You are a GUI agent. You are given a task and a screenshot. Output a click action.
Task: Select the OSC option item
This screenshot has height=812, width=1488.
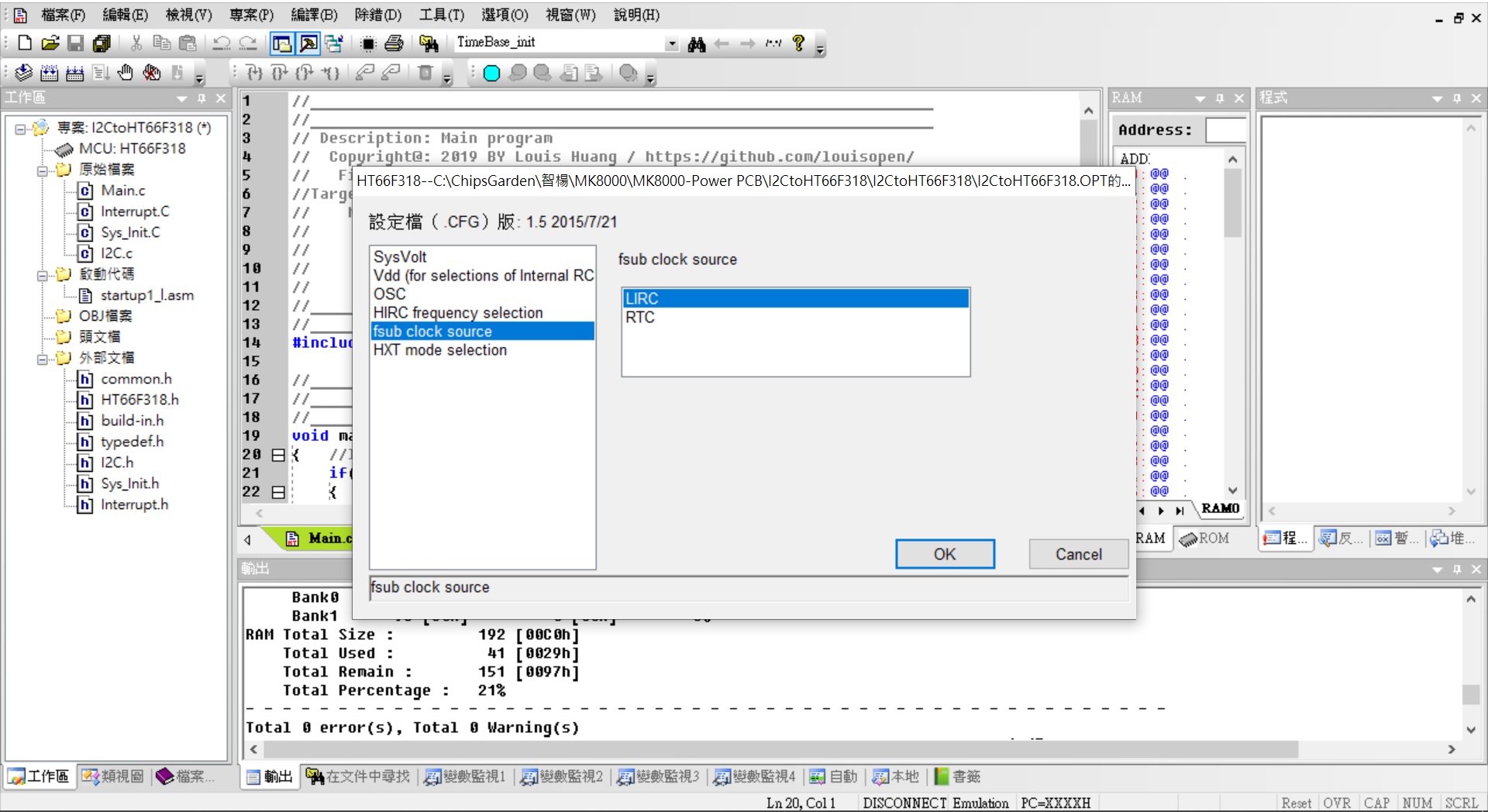click(x=482, y=294)
